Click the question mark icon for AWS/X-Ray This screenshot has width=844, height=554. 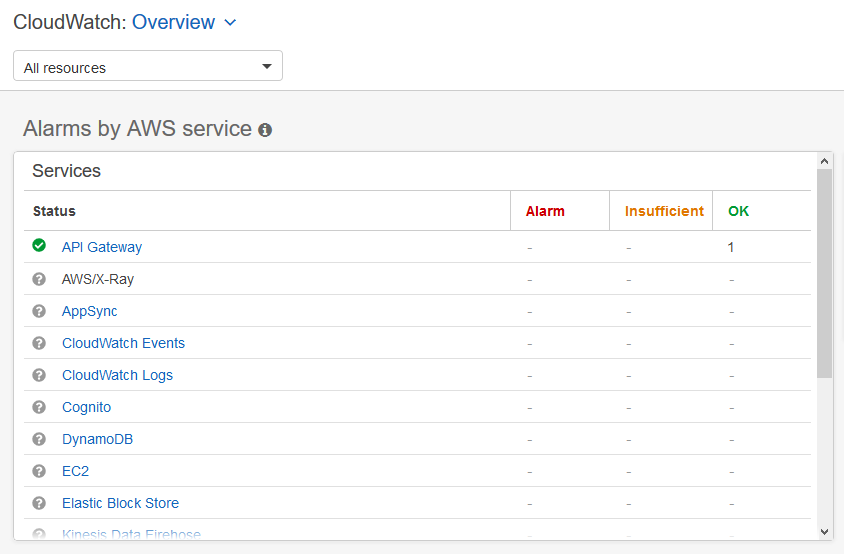(x=39, y=279)
